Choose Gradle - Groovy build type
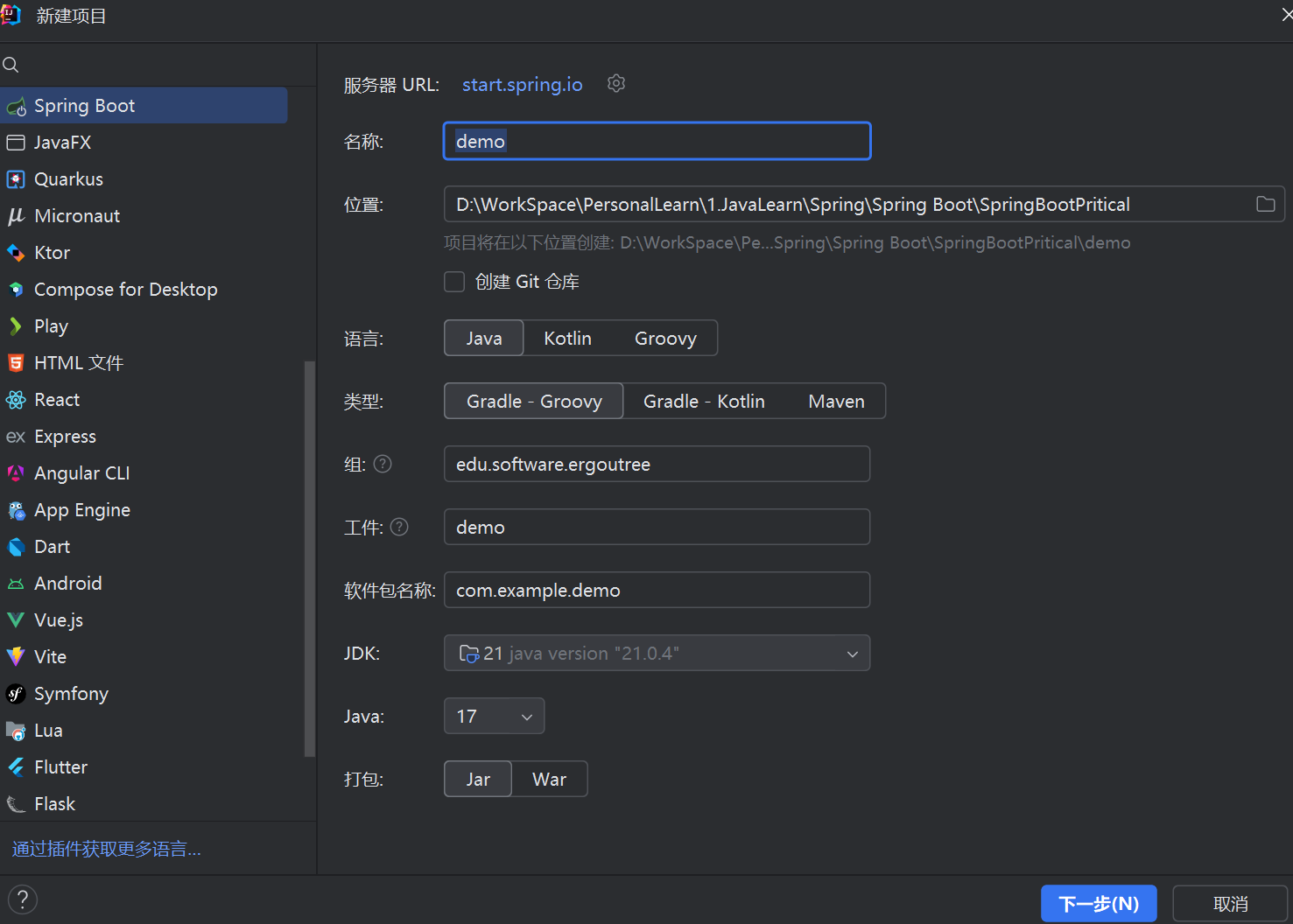This screenshot has height=924, width=1293. 534,401
